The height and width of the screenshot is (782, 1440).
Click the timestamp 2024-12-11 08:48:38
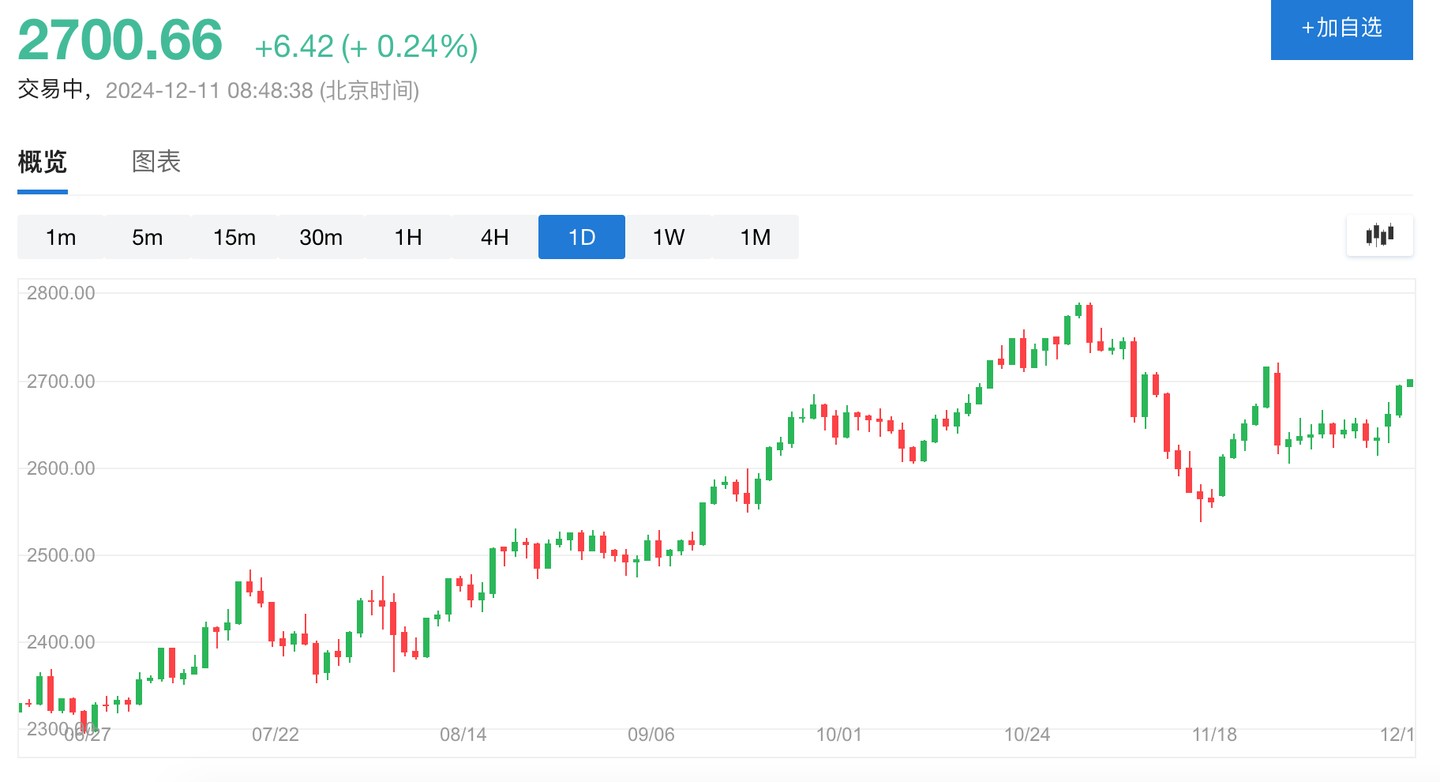click(x=209, y=91)
